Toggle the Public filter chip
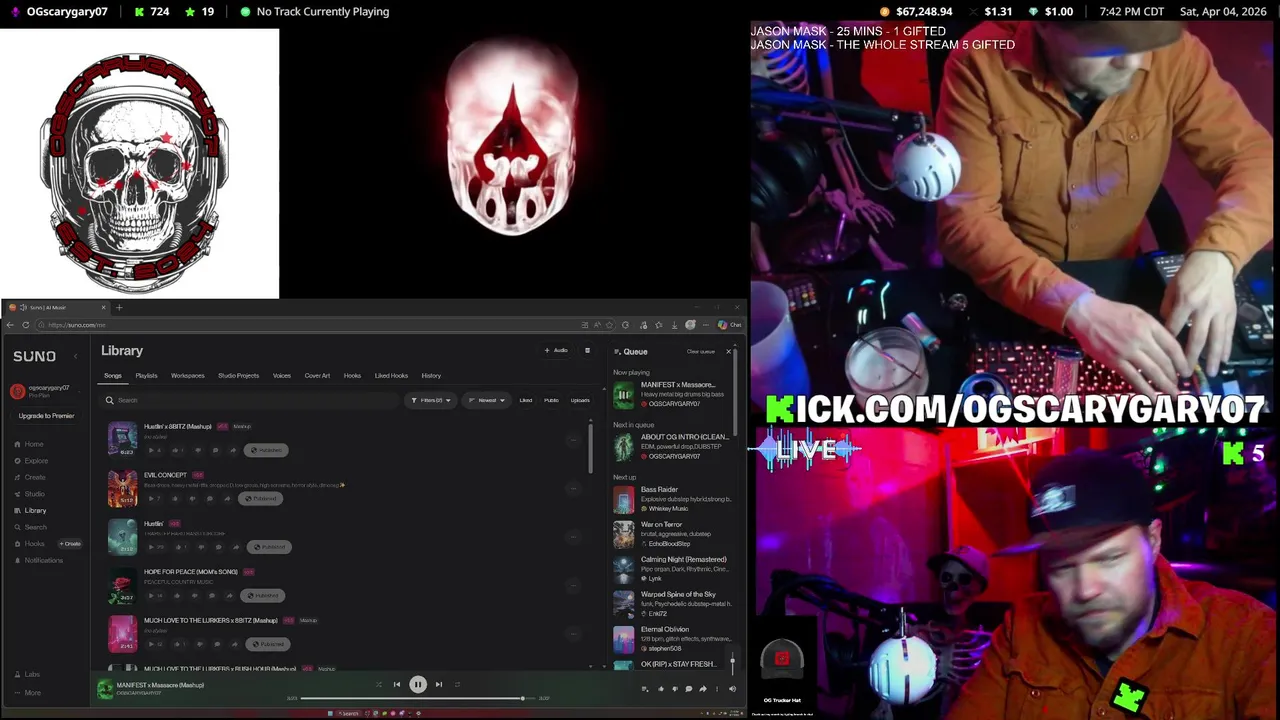The width and height of the screenshot is (1280, 720). pos(551,400)
